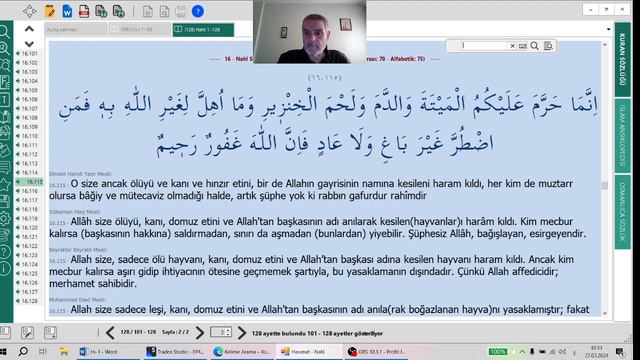This screenshot has height=360, width=640.
Task: Adjust the page number spinner
Action: pyautogui.click(x=229, y=333)
